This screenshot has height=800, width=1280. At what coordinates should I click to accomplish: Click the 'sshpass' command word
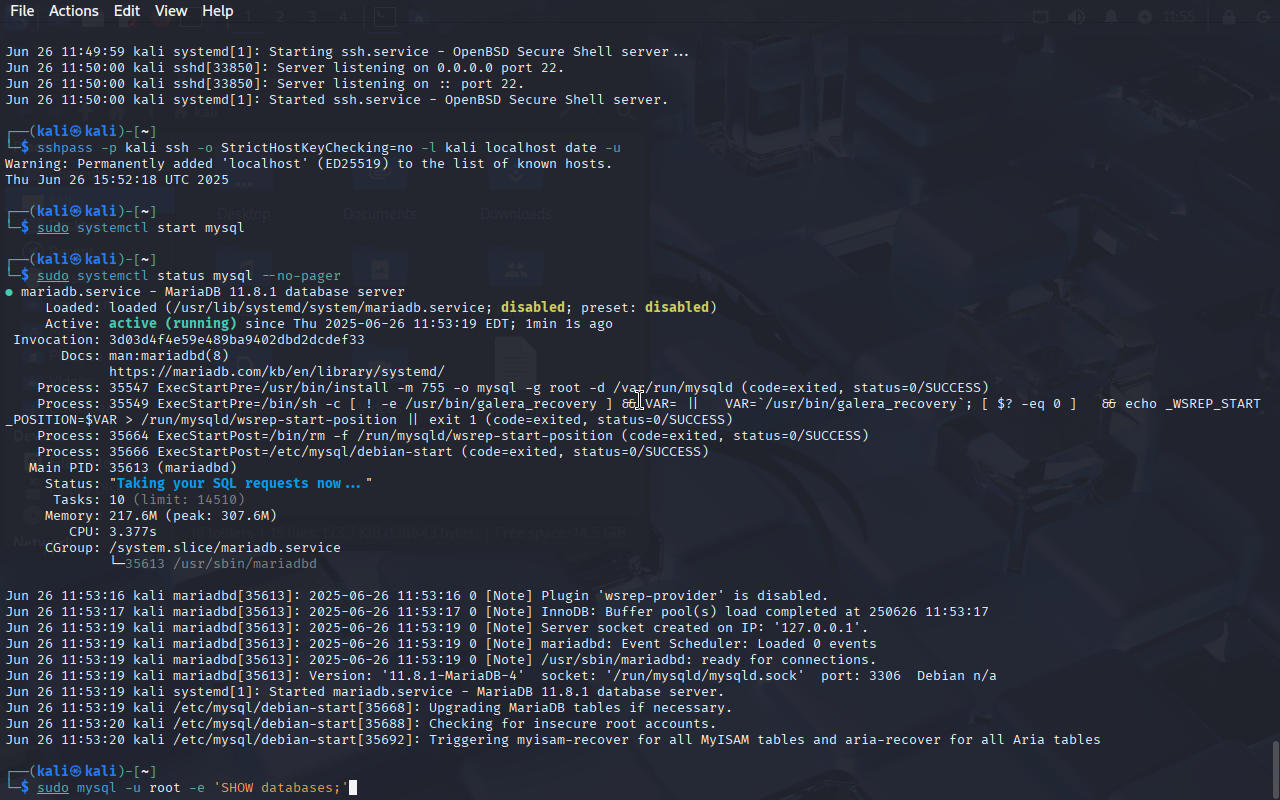tap(65, 148)
